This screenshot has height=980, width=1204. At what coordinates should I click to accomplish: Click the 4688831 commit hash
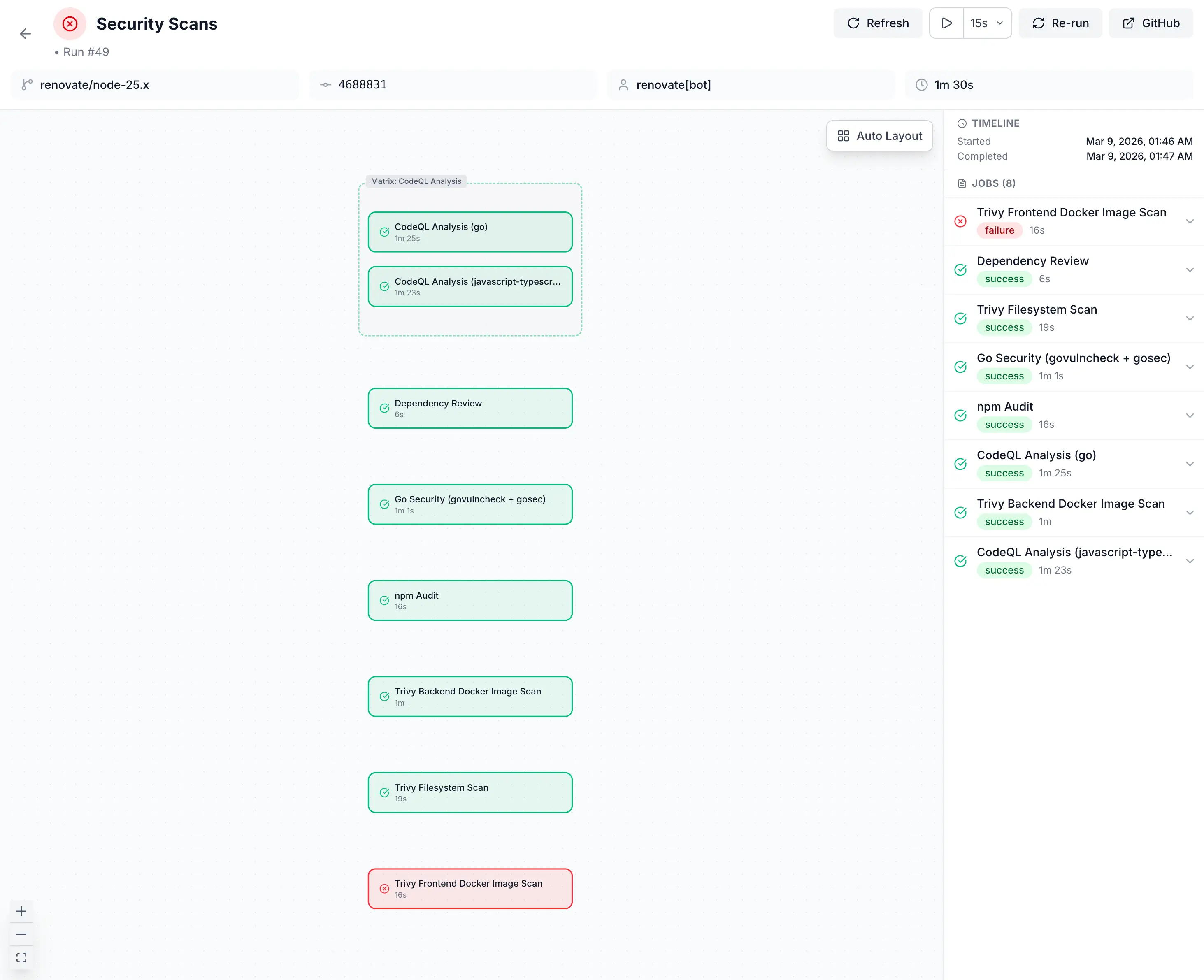[x=363, y=85]
